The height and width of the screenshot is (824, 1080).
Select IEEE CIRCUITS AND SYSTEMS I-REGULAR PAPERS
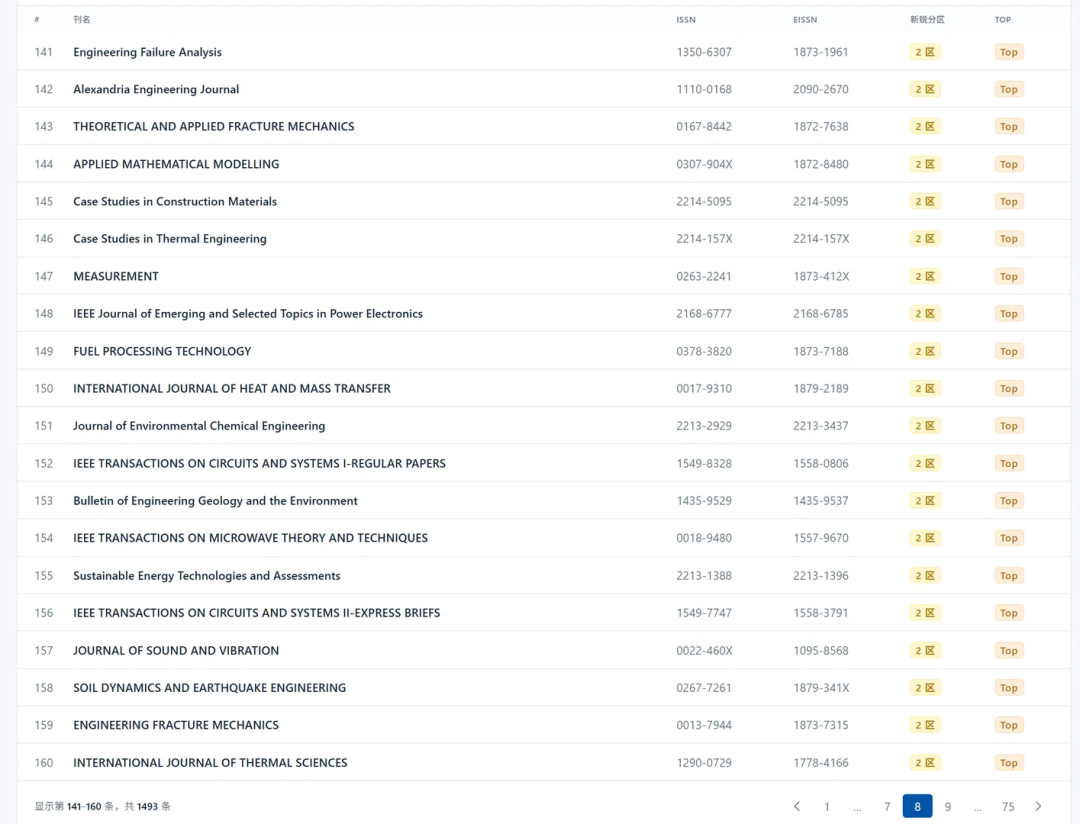point(260,464)
